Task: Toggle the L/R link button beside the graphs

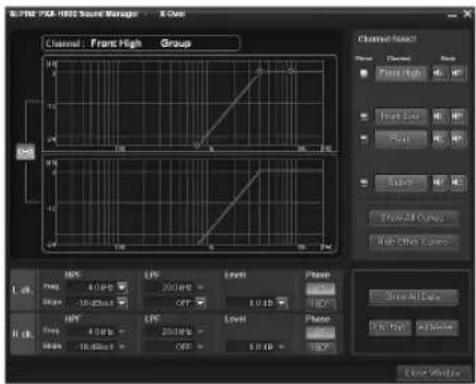Action: point(26,152)
